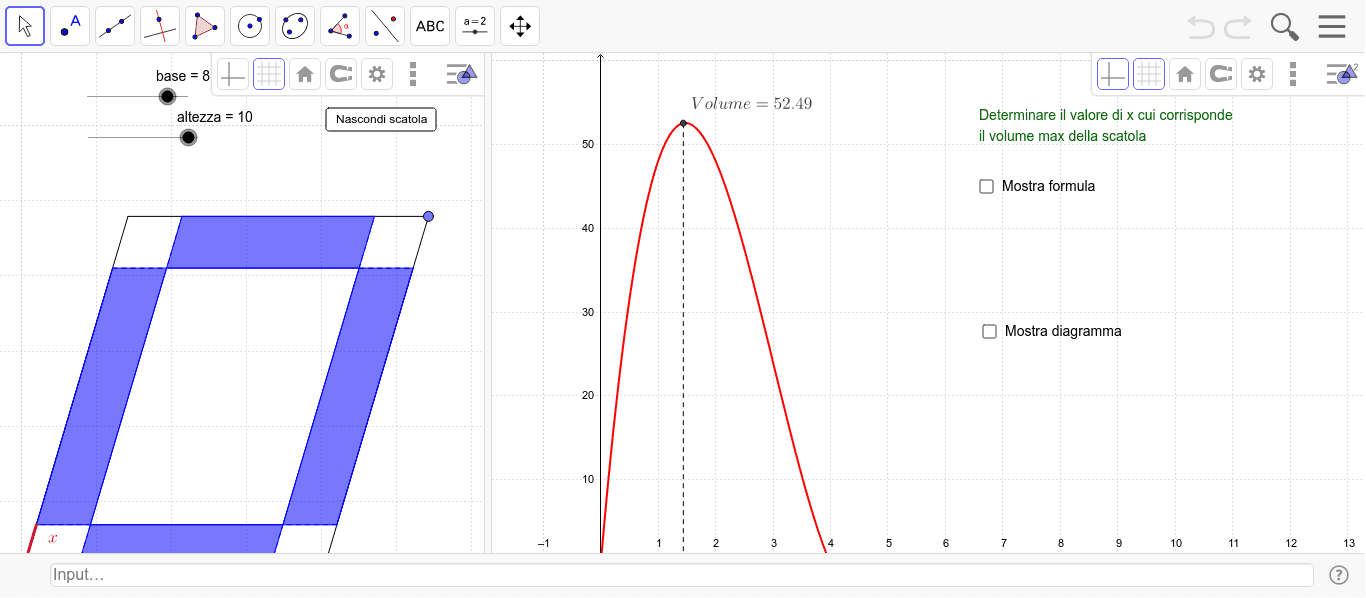
Task: Open right graphics view settings gear
Action: coord(1257,74)
